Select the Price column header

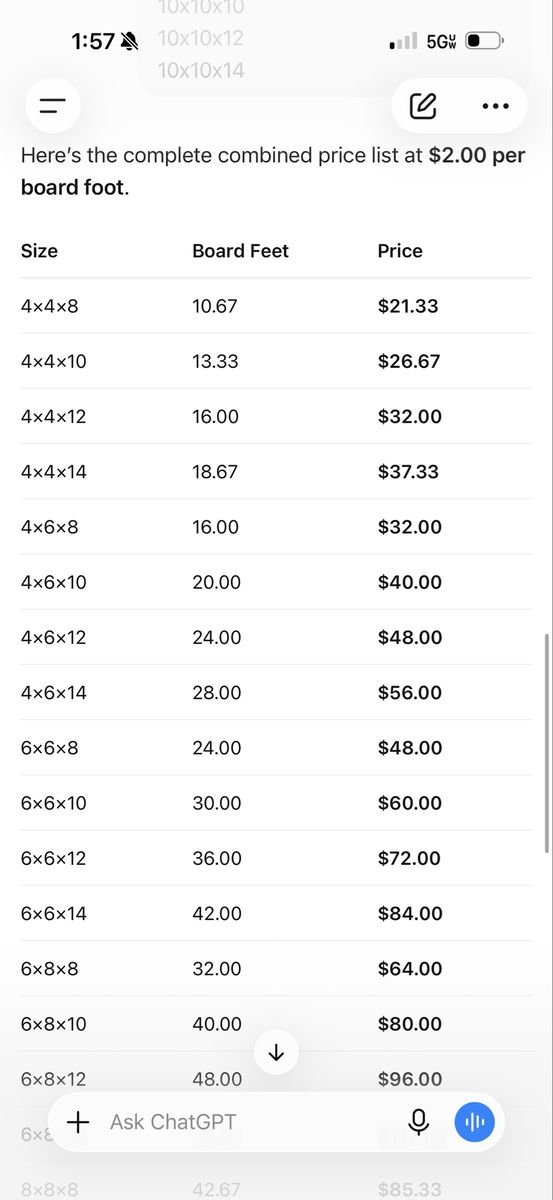[400, 251]
